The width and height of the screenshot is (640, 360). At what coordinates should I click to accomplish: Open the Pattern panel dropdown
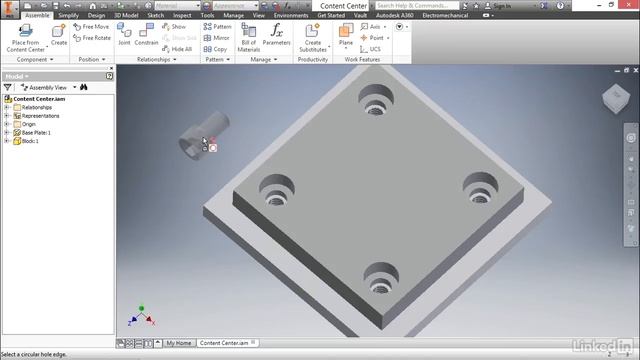(218, 60)
